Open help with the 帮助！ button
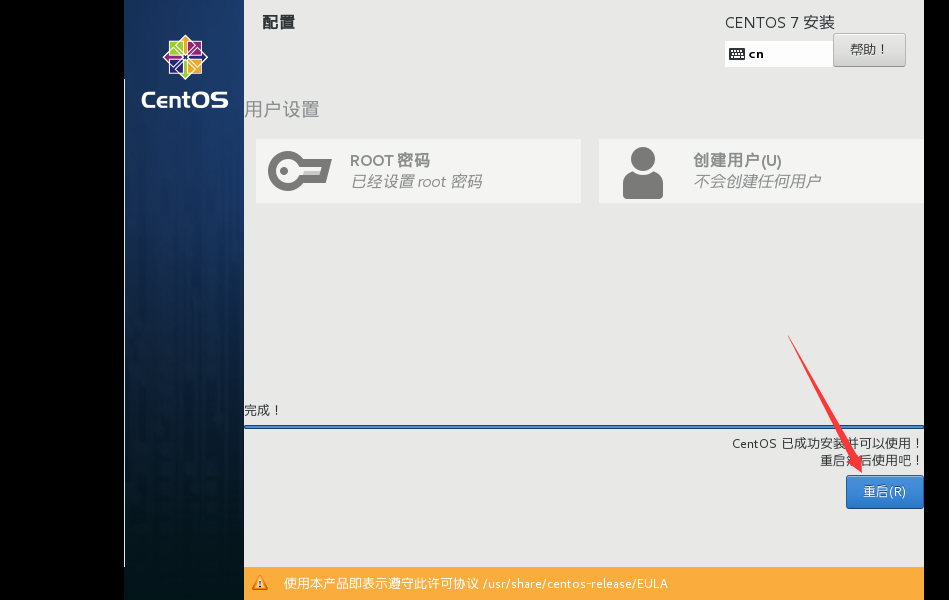Screen dimensions: 949x600 (869, 50)
